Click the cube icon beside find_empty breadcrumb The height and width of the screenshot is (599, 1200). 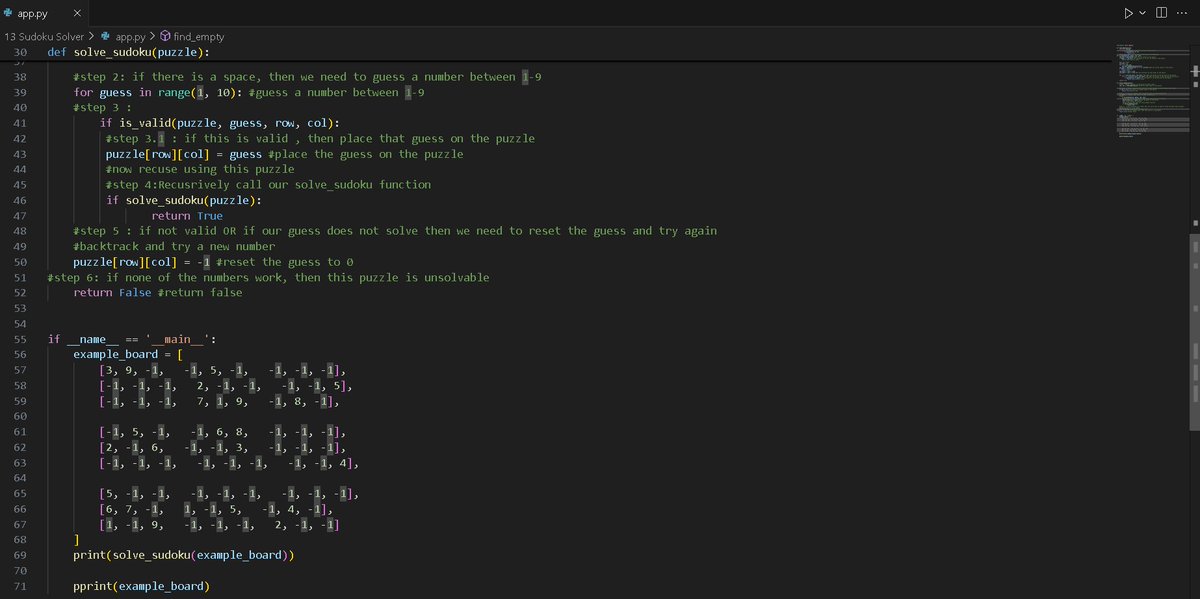pos(166,36)
